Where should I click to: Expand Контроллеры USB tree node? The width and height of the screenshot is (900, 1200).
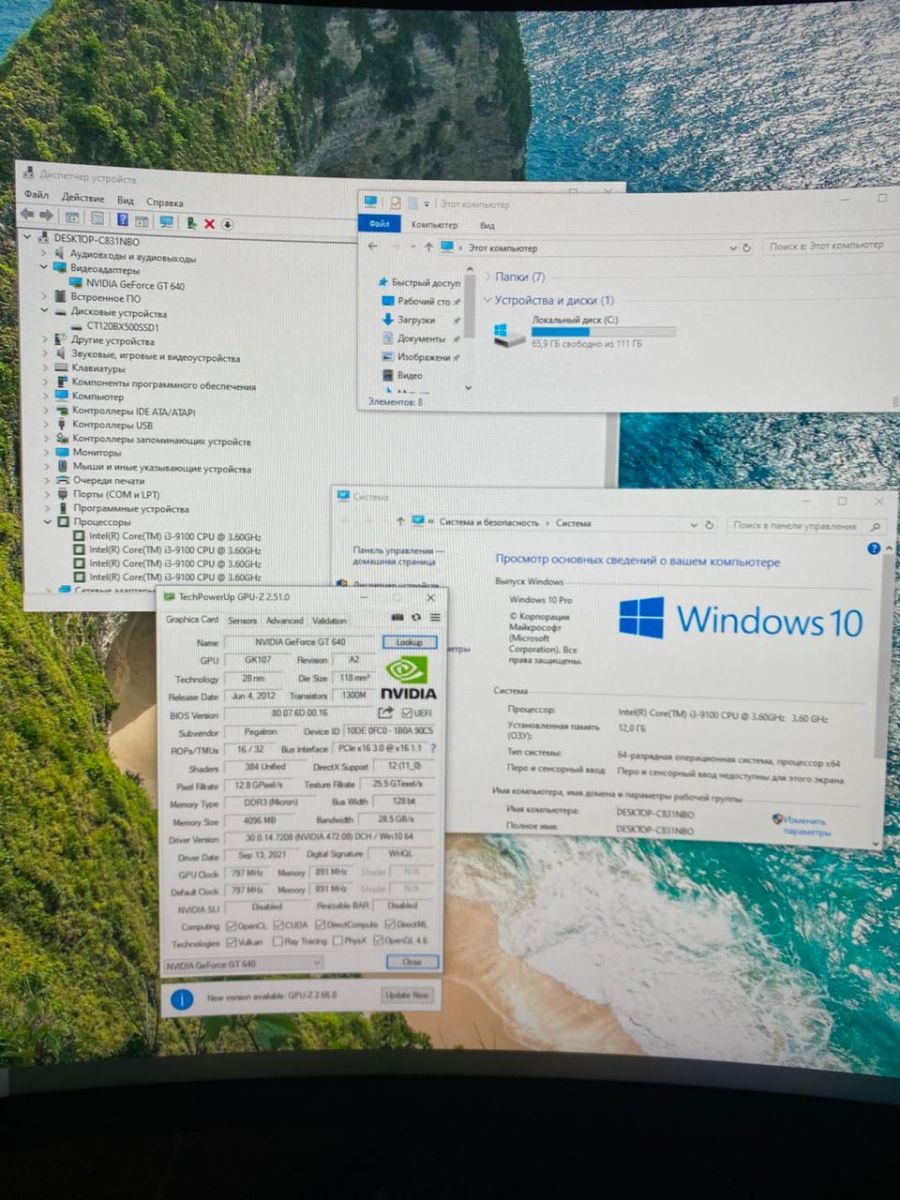click(46, 424)
